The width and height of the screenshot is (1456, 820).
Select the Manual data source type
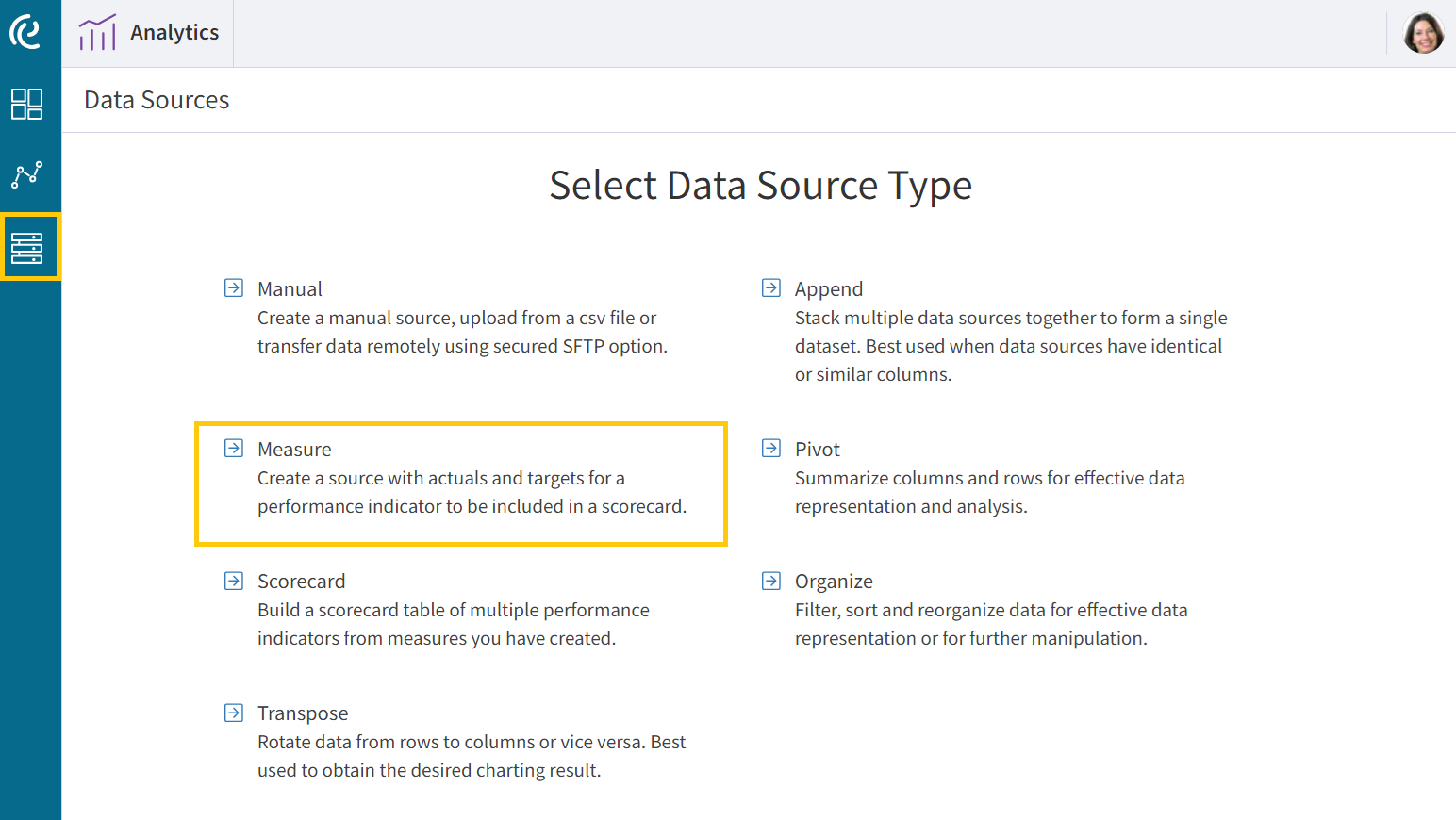[290, 288]
